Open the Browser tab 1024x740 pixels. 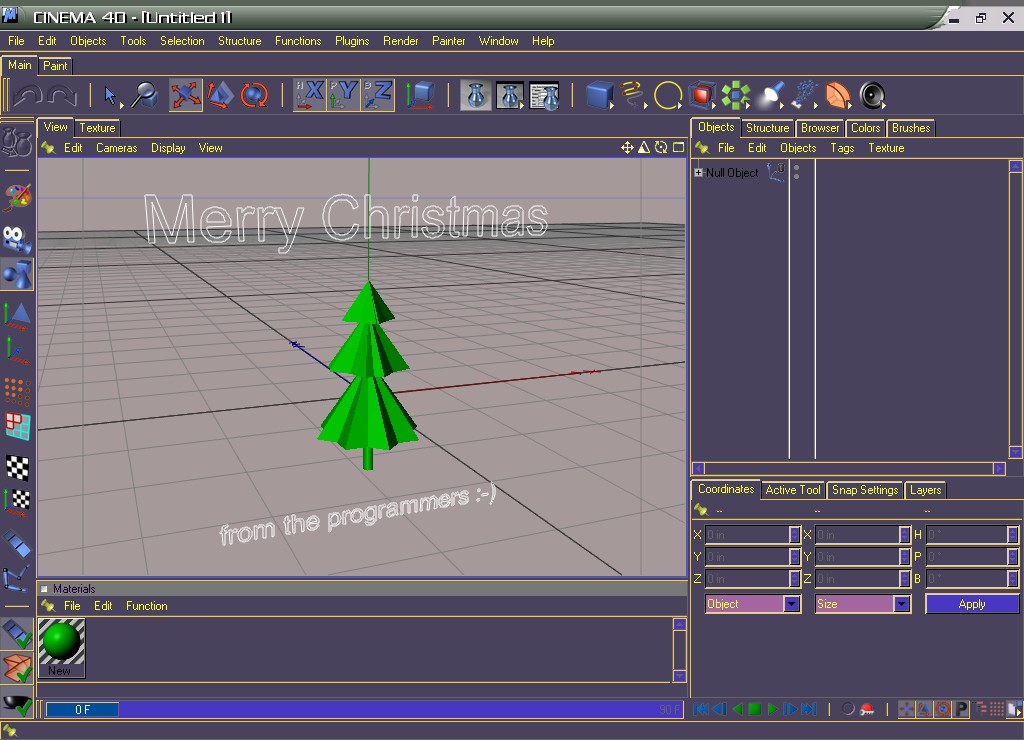820,128
